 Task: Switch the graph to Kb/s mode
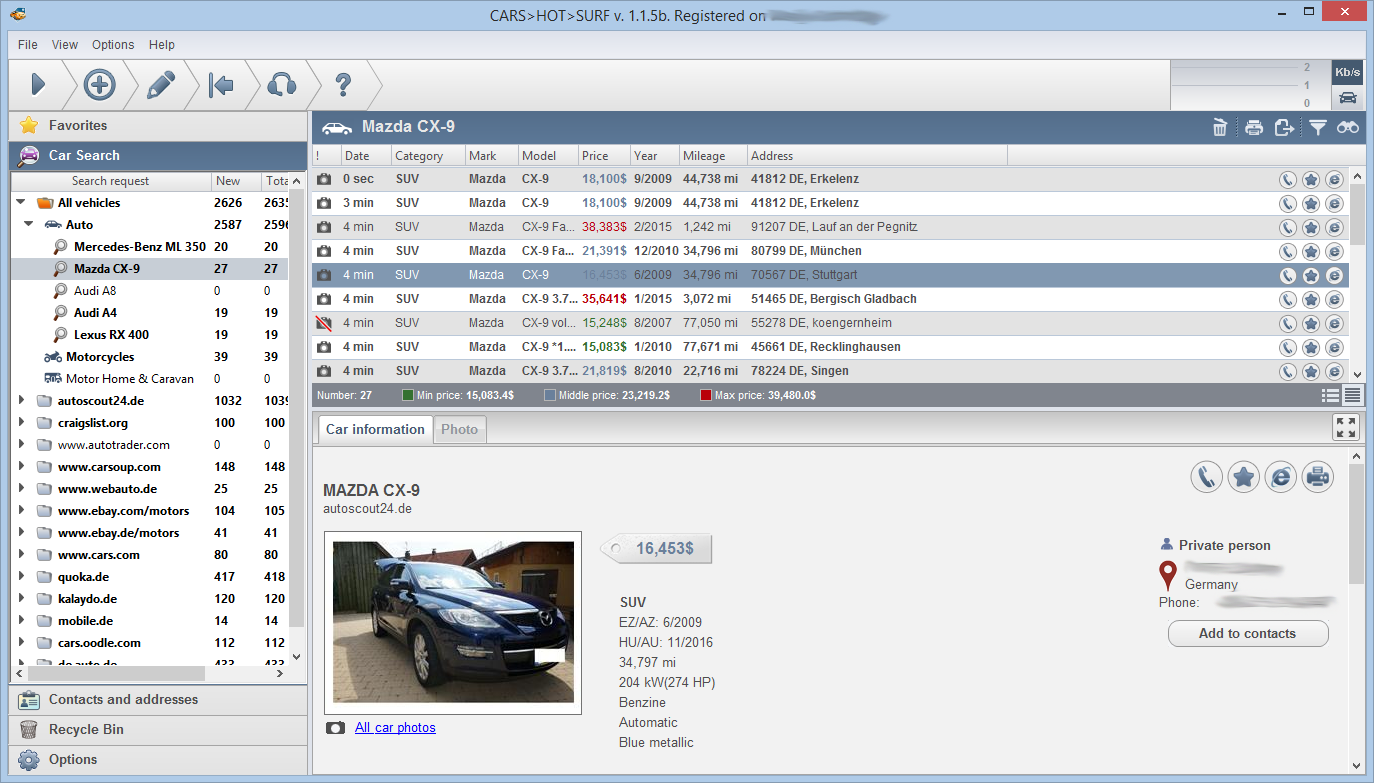[x=1347, y=72]
